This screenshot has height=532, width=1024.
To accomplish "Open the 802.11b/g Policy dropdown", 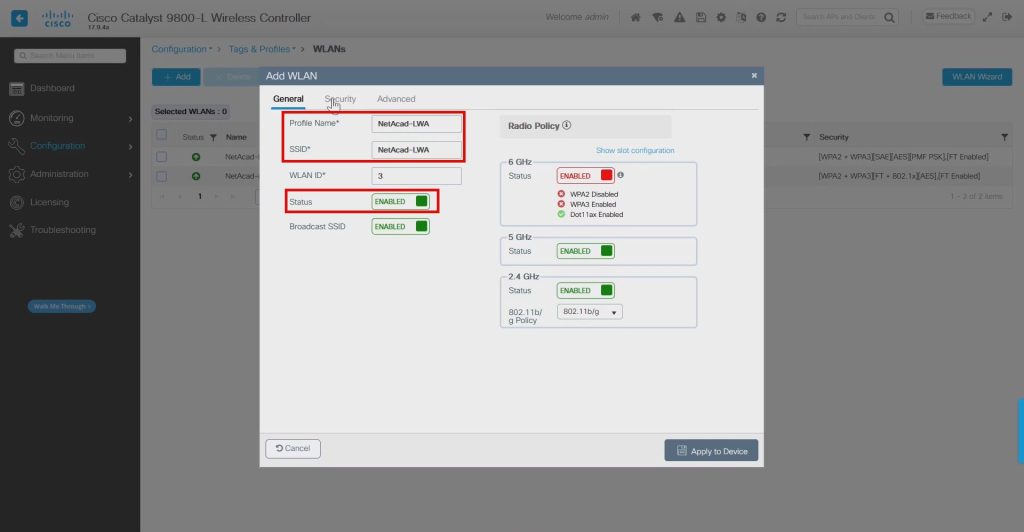I will (590, 312).
